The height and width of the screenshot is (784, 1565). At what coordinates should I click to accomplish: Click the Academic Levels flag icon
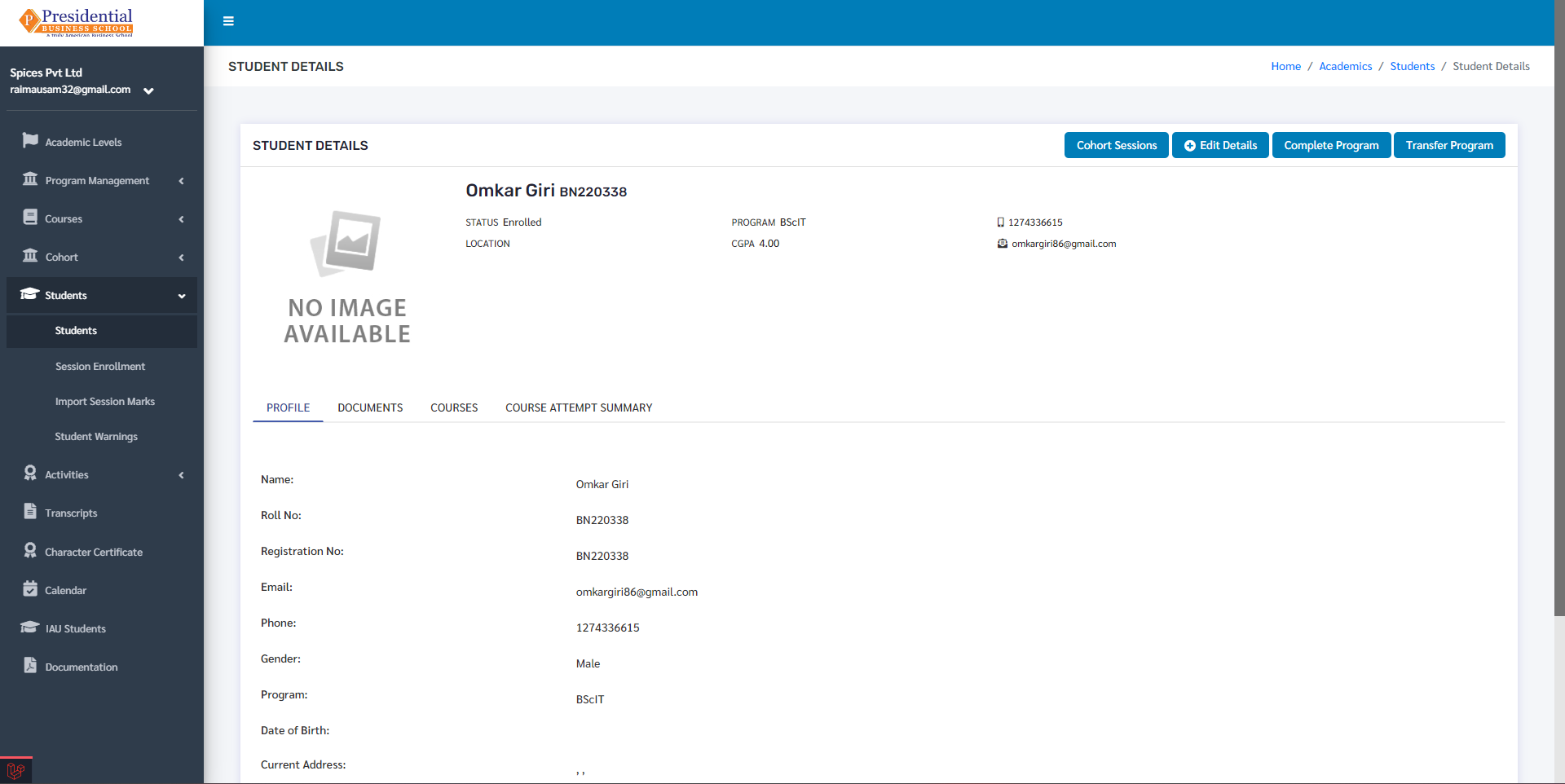pos(30,140)
